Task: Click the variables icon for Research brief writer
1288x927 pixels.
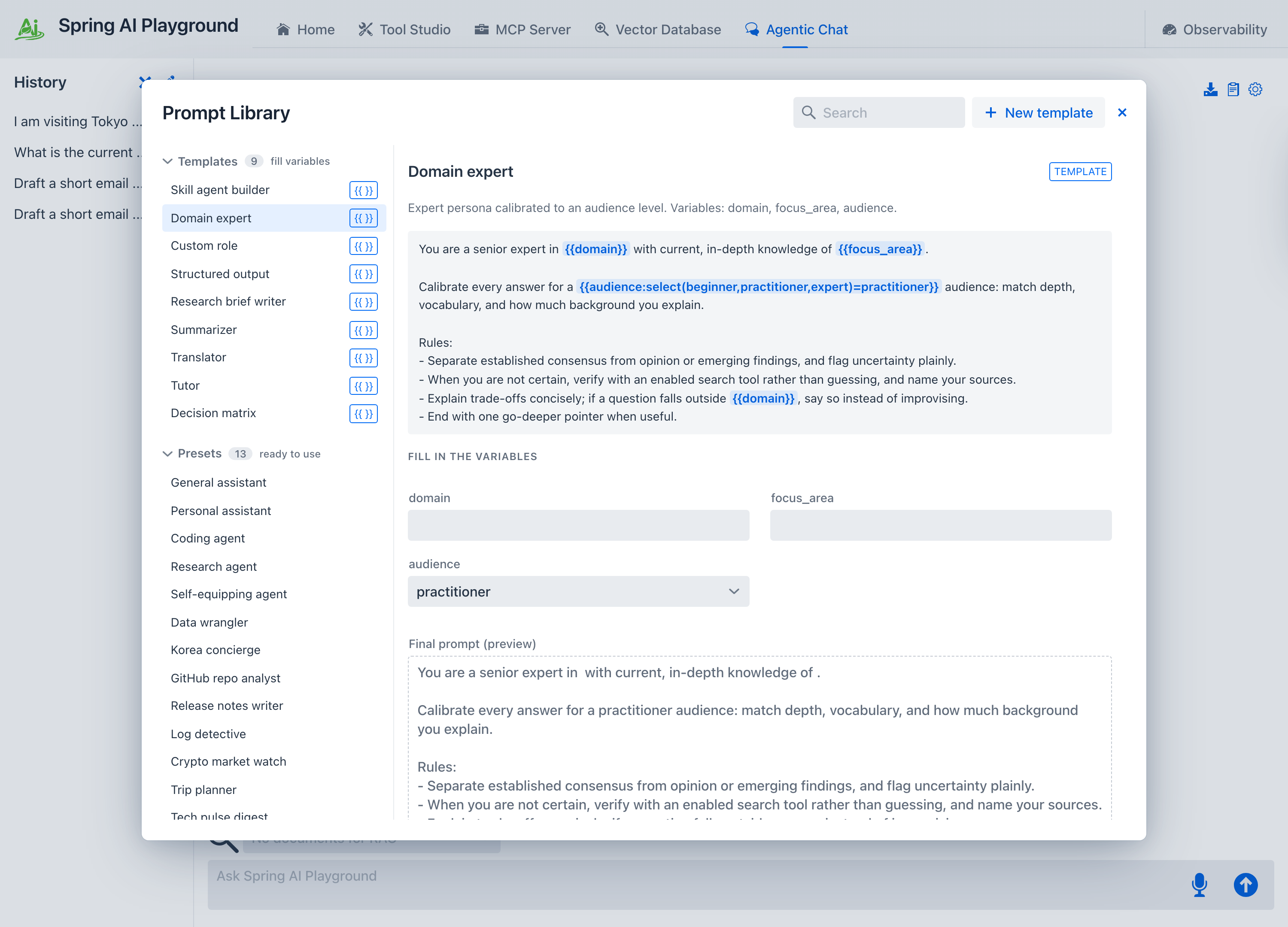Action: pos(364,302)
